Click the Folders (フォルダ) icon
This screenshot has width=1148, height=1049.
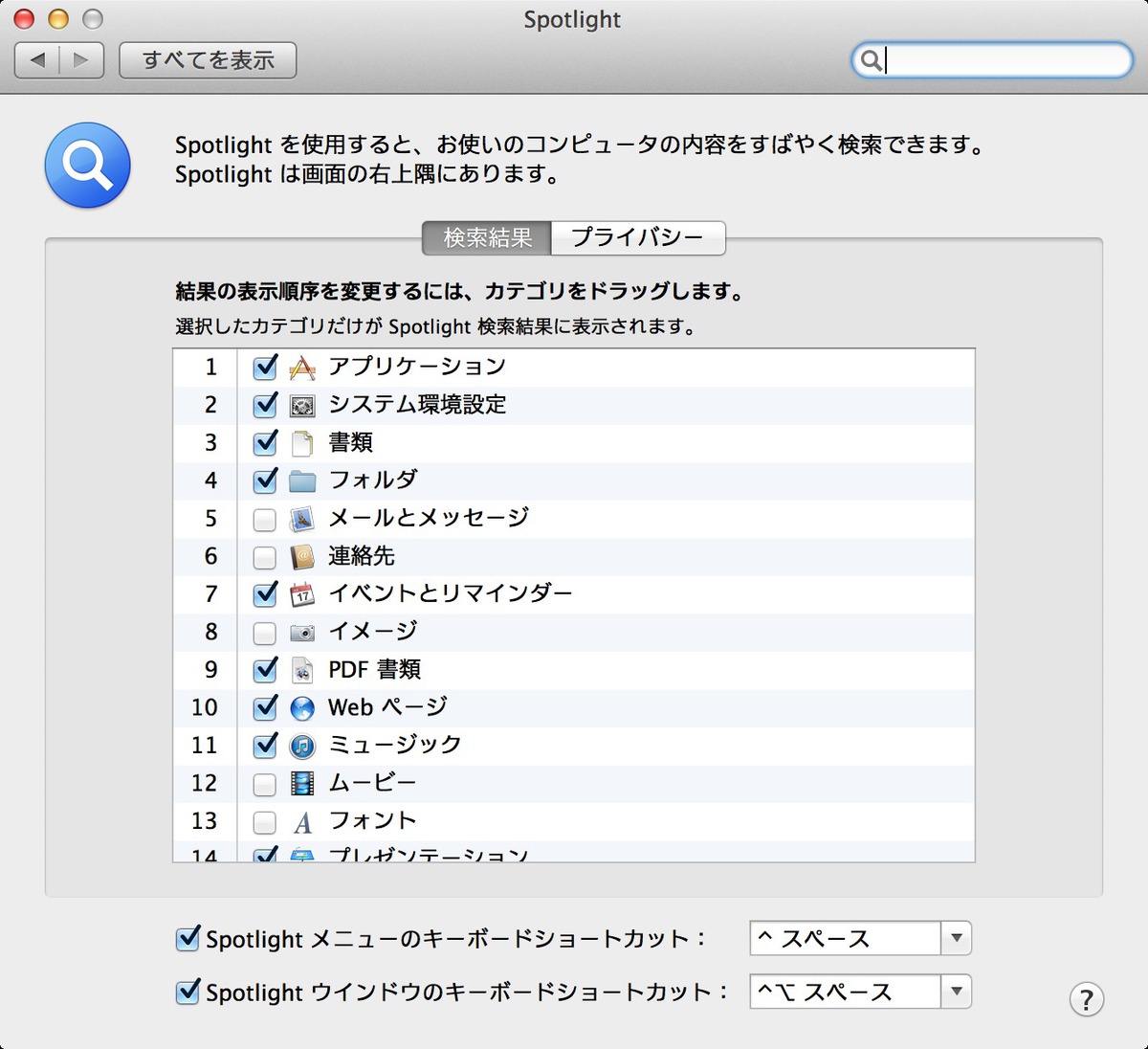302,480
